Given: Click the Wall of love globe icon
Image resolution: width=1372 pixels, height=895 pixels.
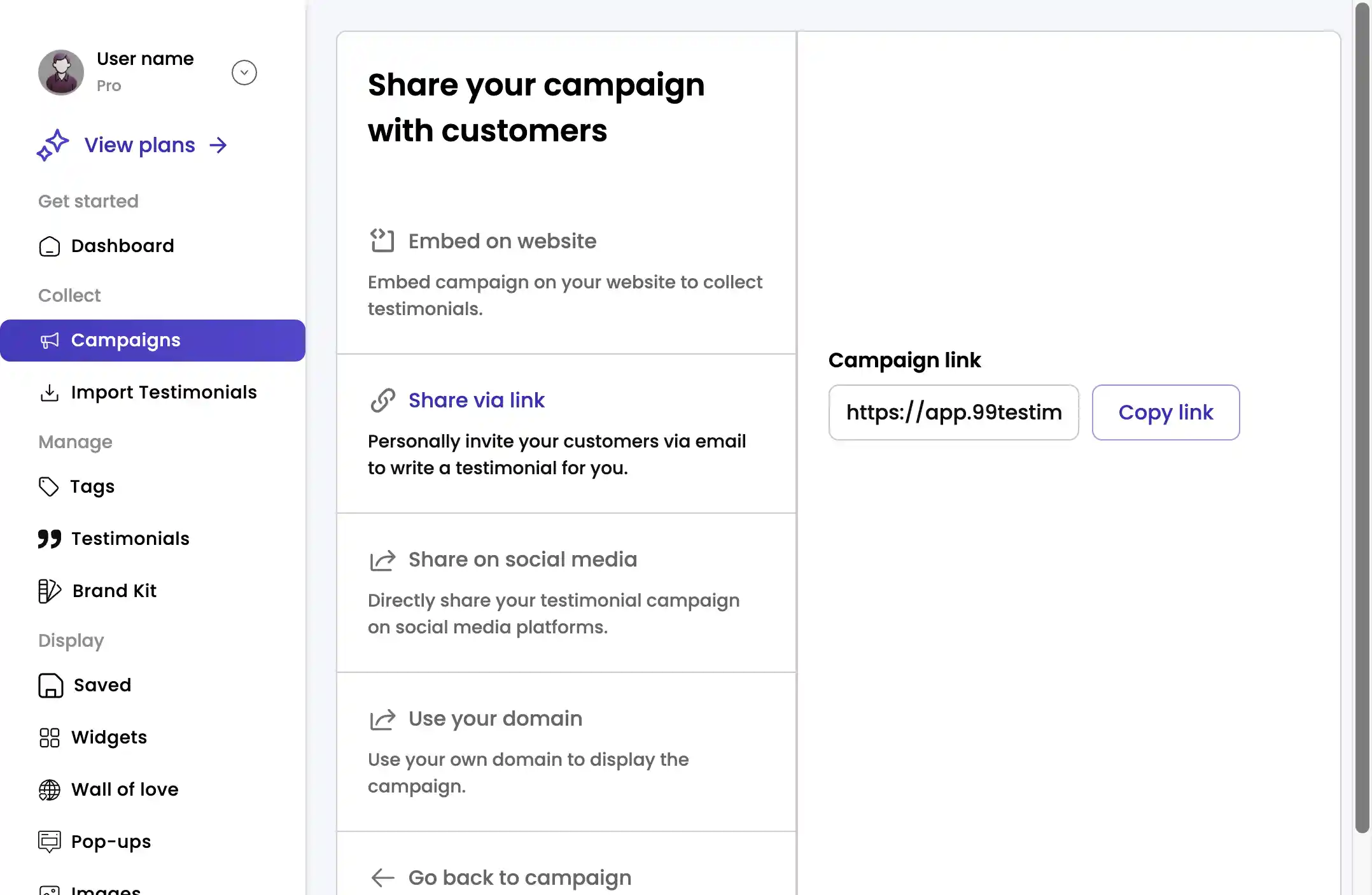Looking at the screenshot, I should click(49, 790).
